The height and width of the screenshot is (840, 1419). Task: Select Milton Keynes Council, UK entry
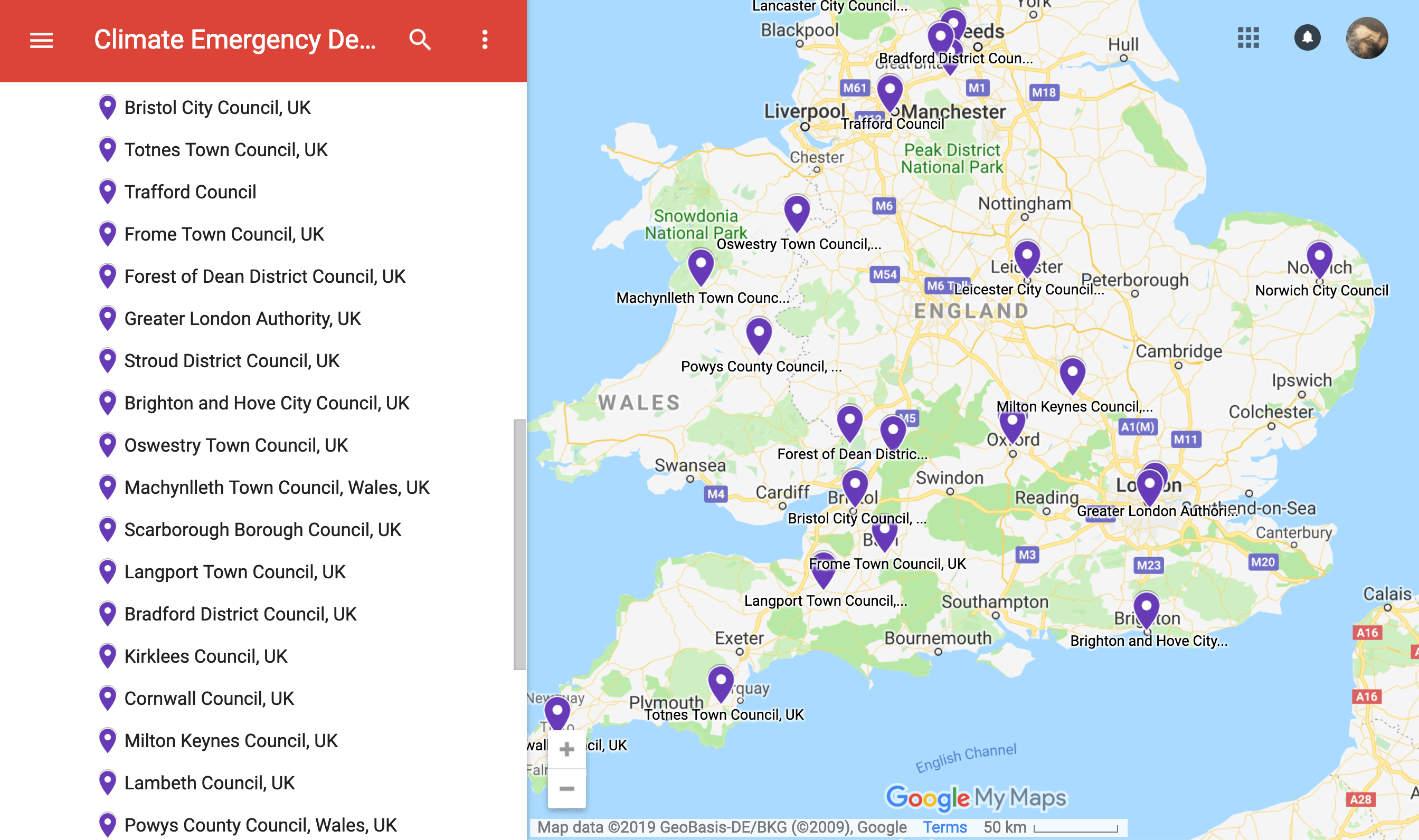point(231,741)
